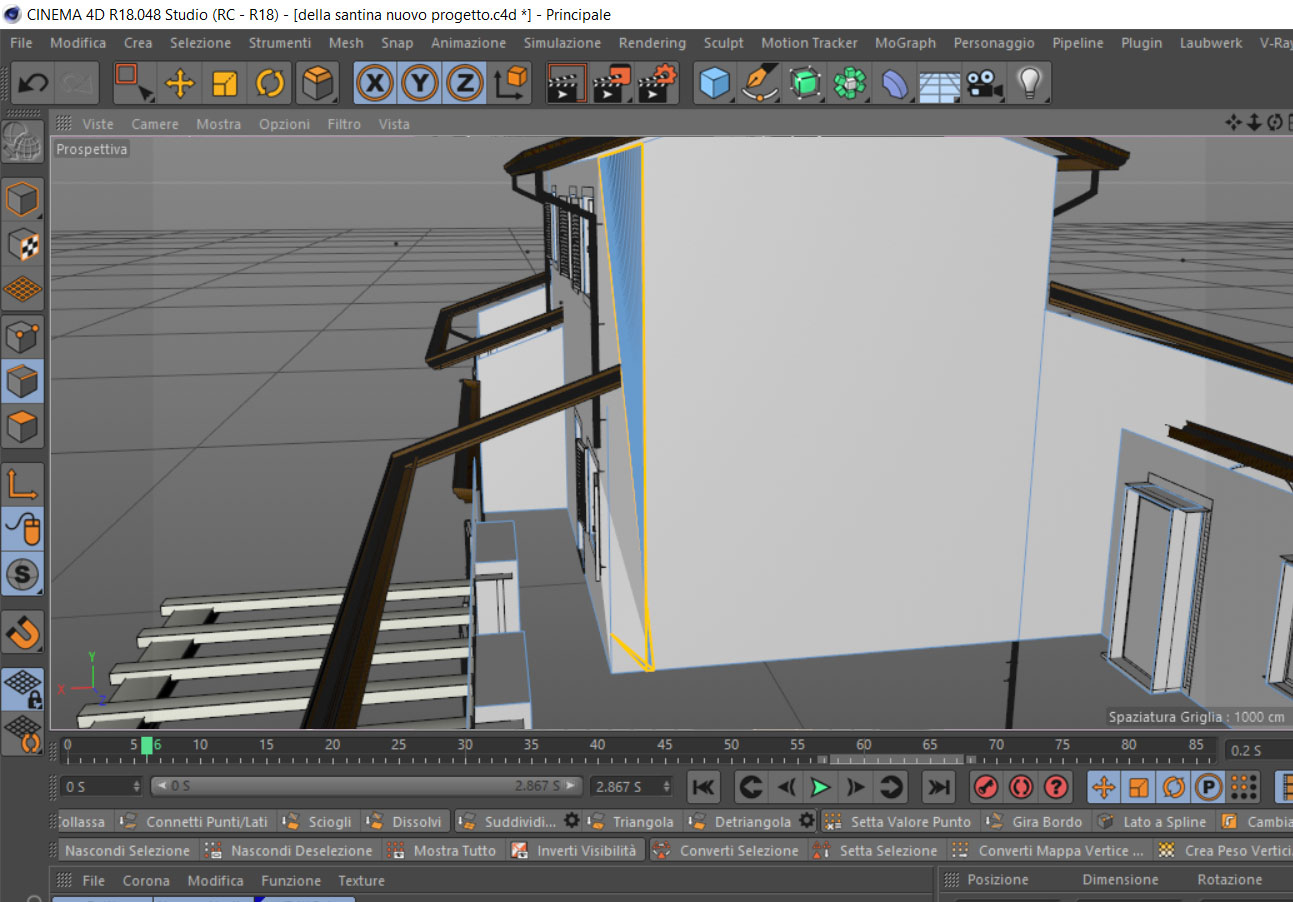Add a Cube primitive object
The width and height of the screenshot is (1293, 902).
click(714, 83)
